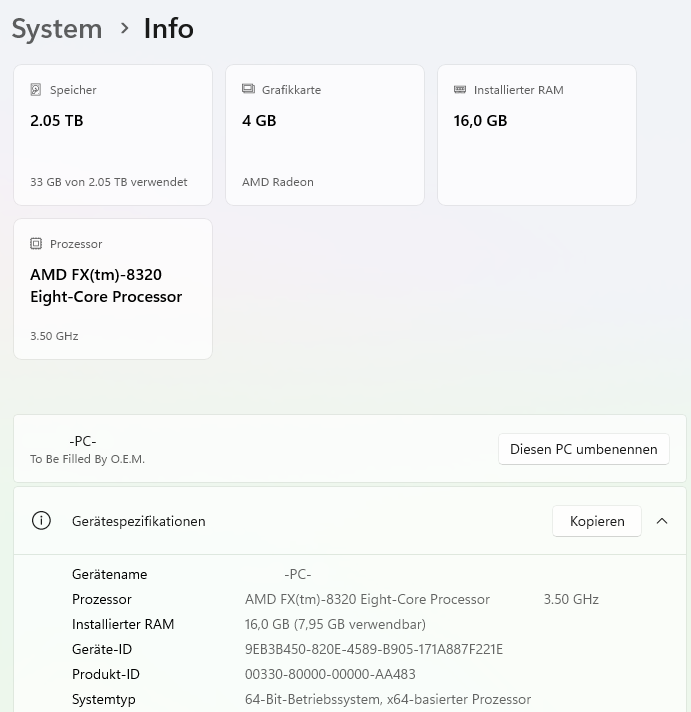Image resolution: width=691 pixels, height=712 pixels.
Task: Open the Speicher 2.05 TB card
Action: (x=113, y=135)
